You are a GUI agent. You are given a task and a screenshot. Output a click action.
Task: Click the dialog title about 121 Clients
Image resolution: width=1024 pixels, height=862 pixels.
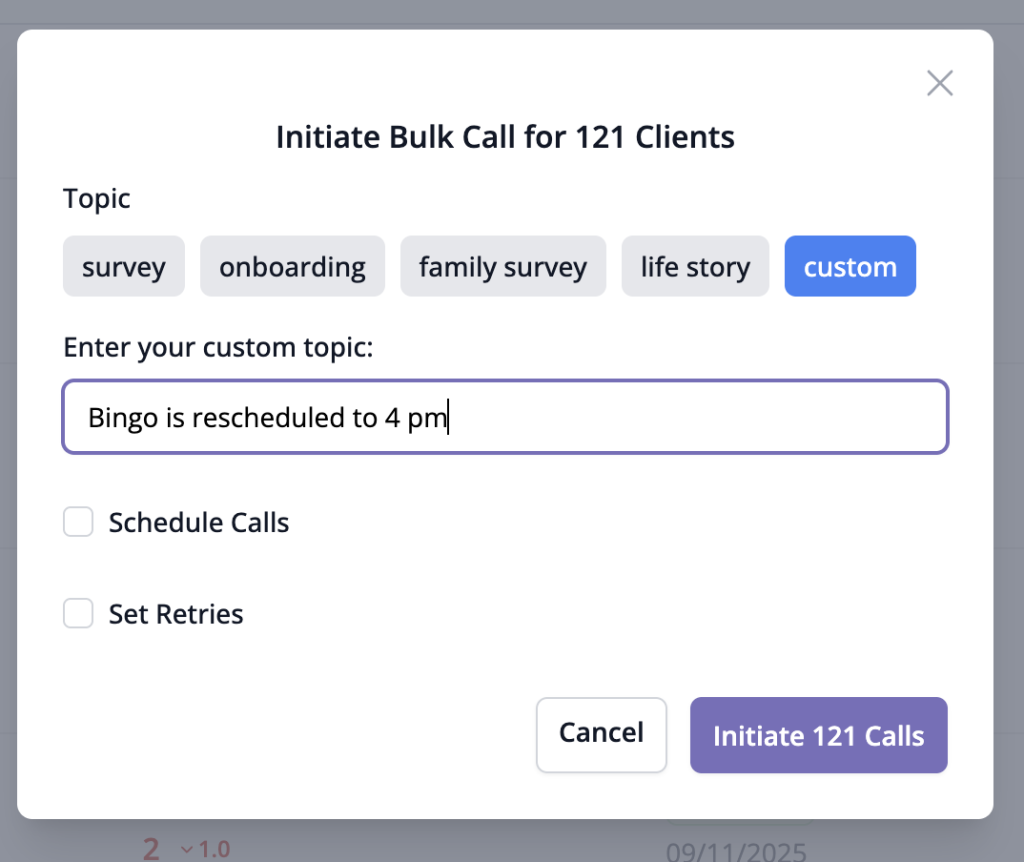[x=505, y=137]
